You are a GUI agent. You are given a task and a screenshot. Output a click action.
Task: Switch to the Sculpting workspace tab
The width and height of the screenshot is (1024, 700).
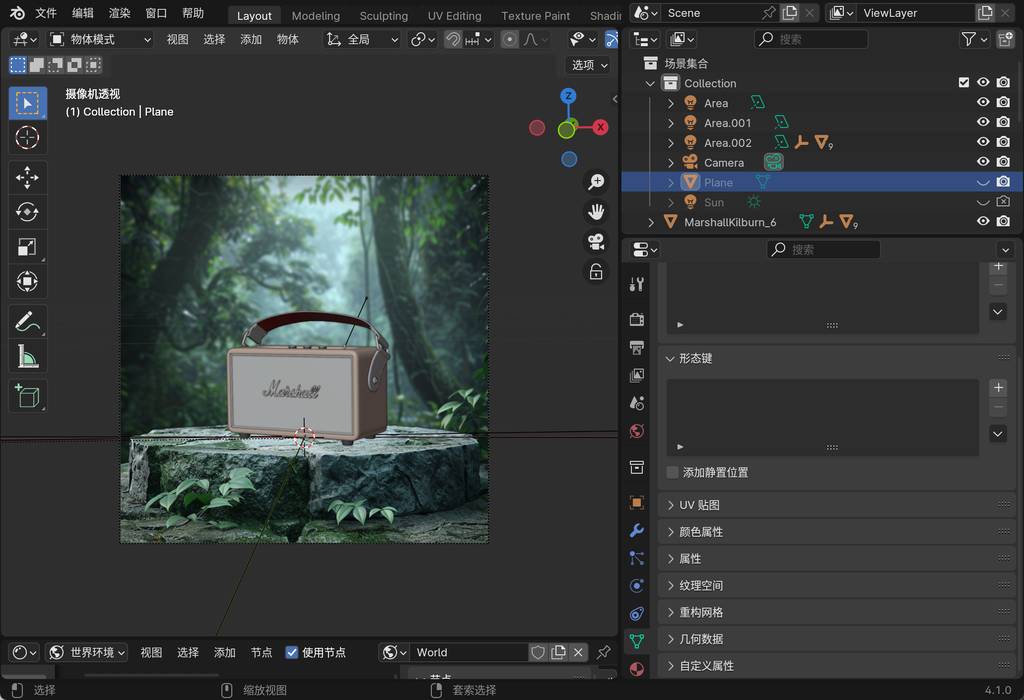click(x=383, y=16)
